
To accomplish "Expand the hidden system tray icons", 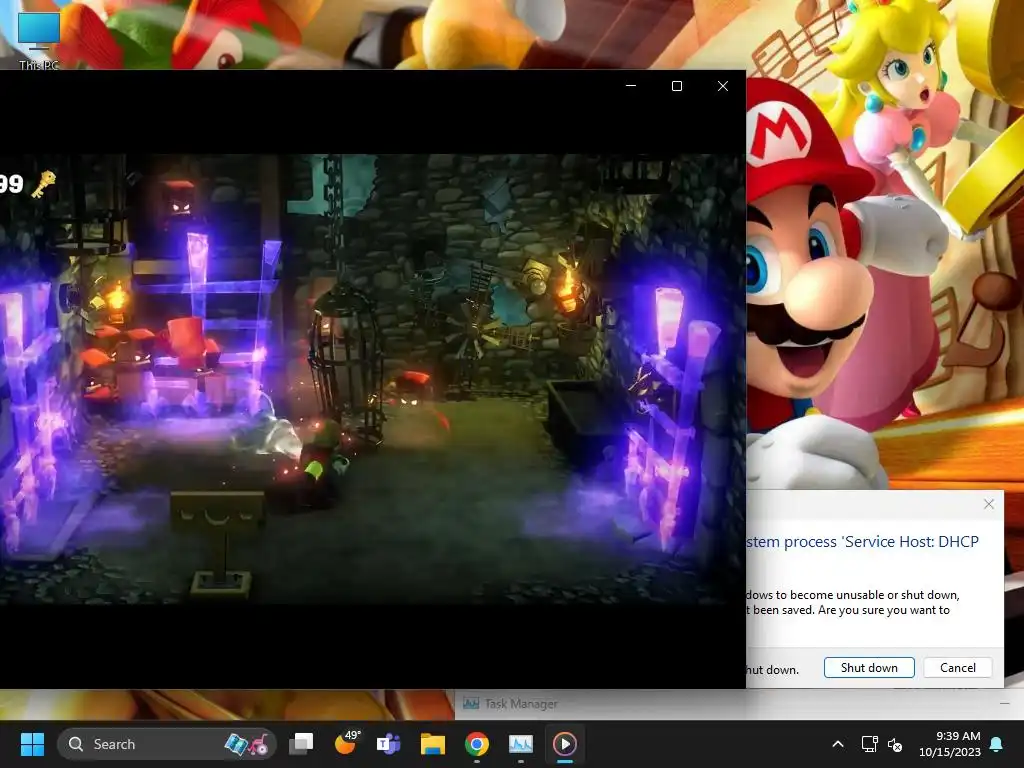I will (x=838, y=744).
